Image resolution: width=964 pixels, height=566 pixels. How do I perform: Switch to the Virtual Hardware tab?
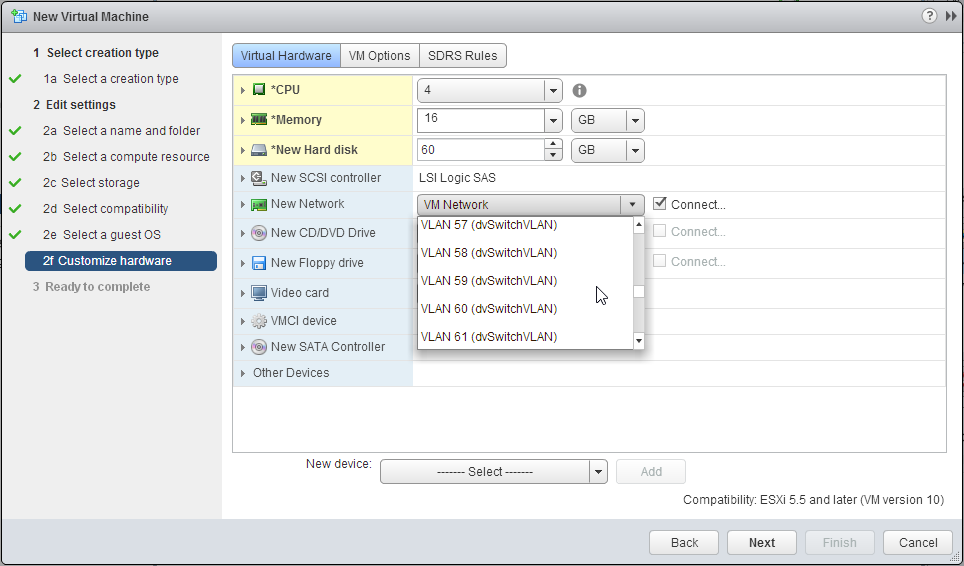pyautogui.click(x=286, y=55)
